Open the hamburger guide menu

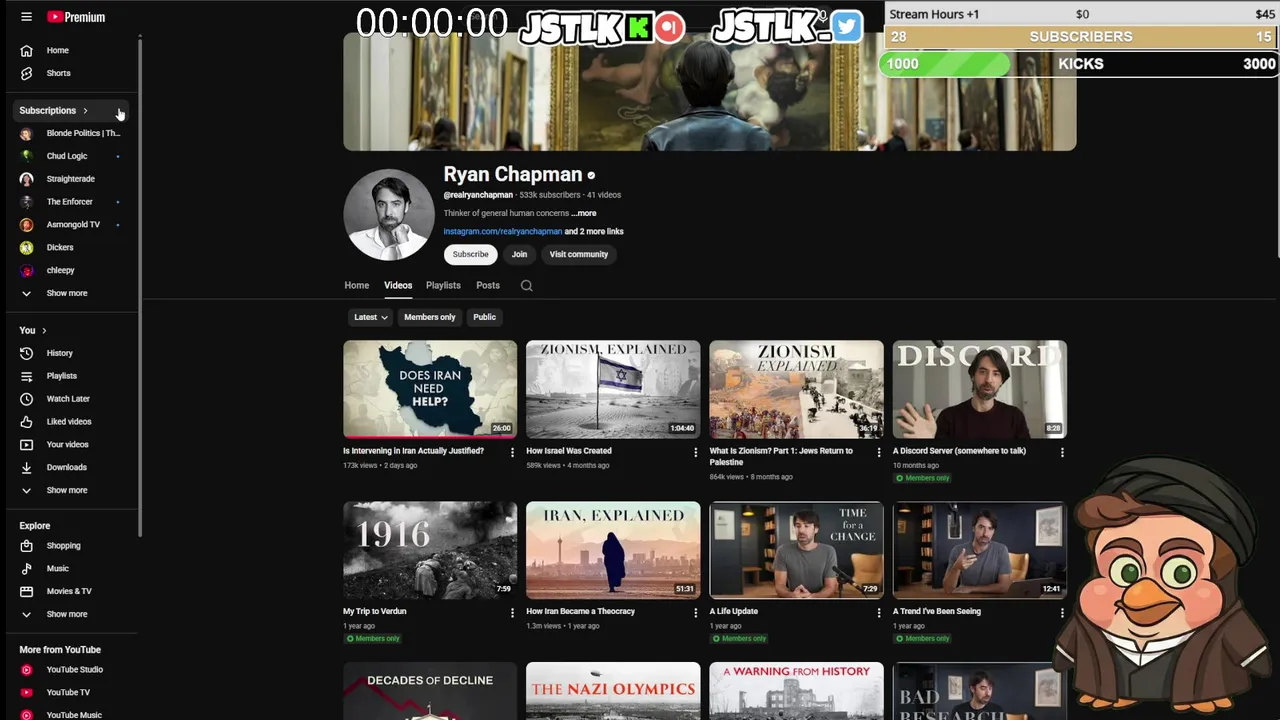coord(26,17)
